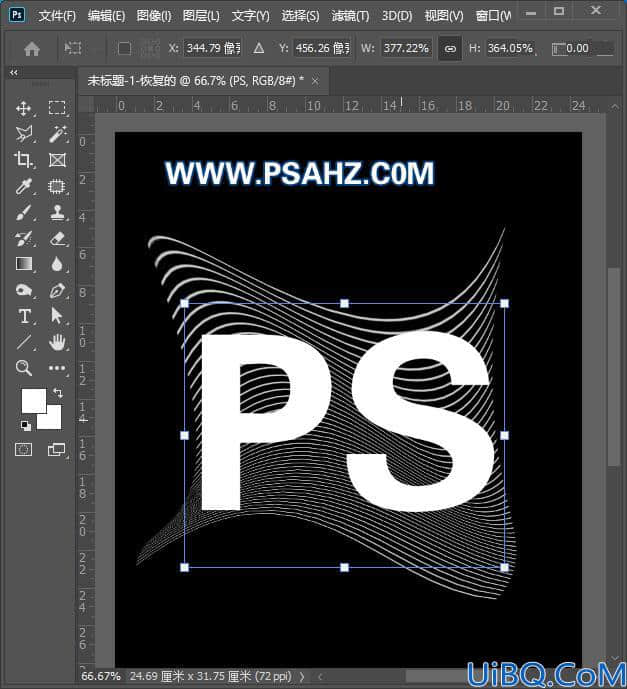Click the width W percentage field
627x689 pixels.
coord(406,48)
